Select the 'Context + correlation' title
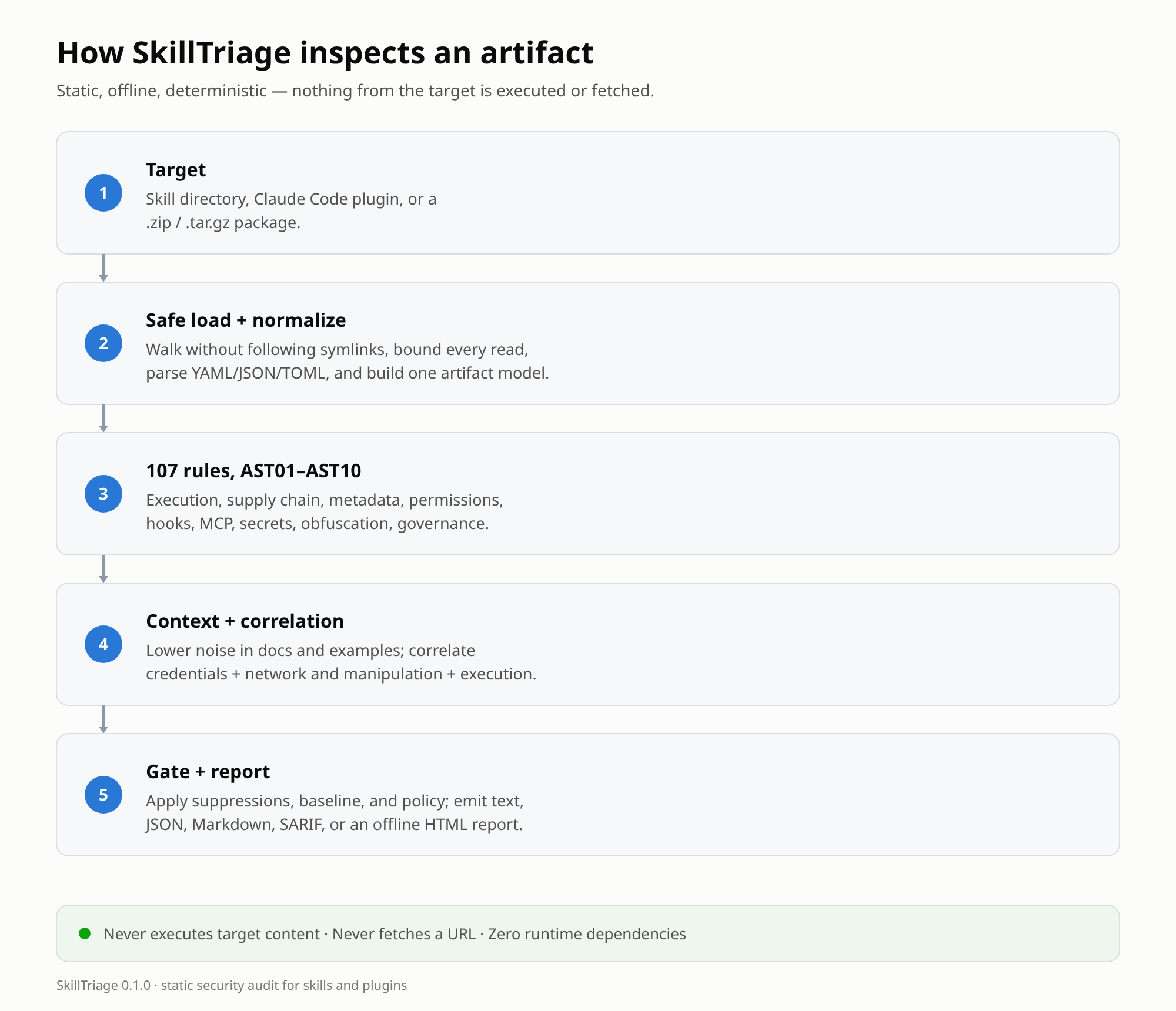The image size is (1176, 1011). [245, 621]
